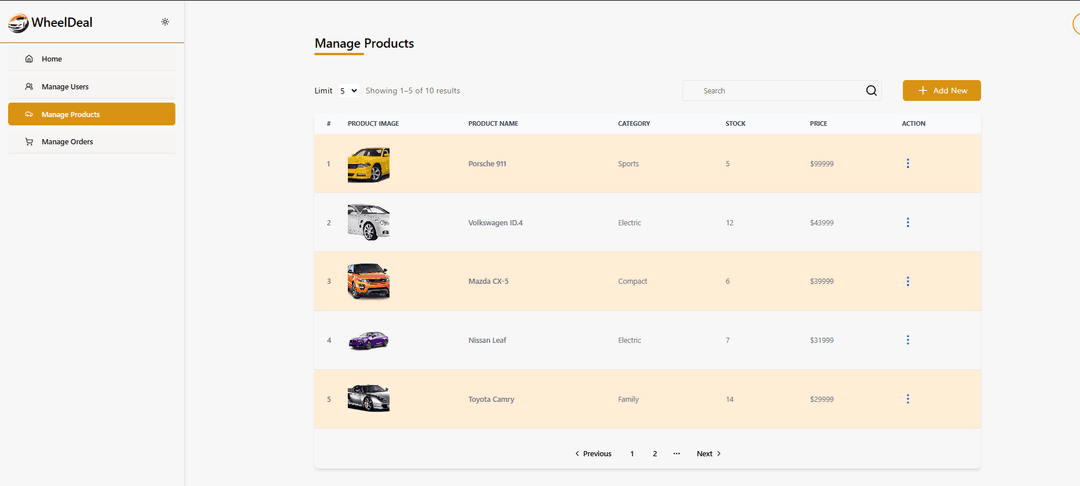Open action menu for Volkswagen ID.4
This screenshot has height=486, width=1080.
click(x=907, y=223)
